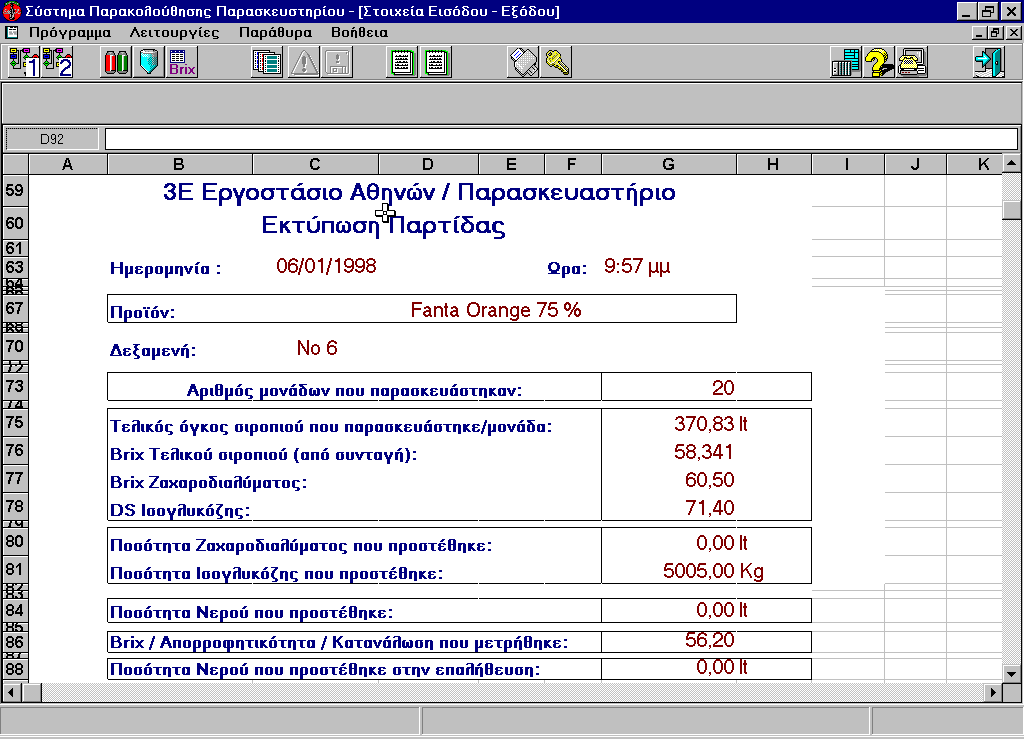Select column G header
The width and height of the screenshot is (1024, 739).
coord(669,164)
